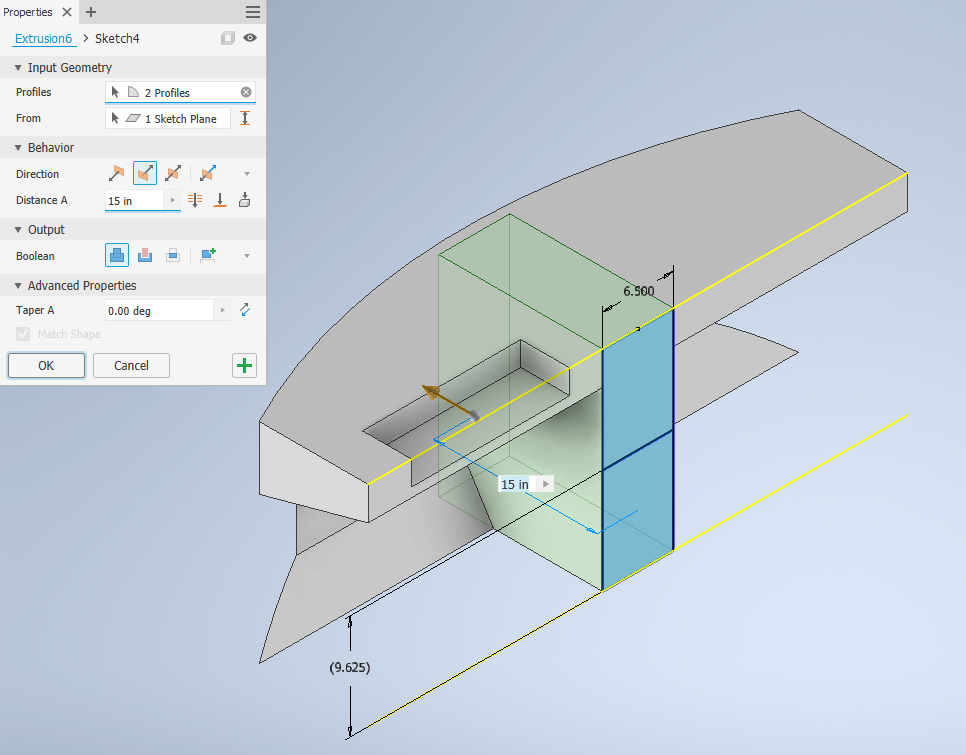Screen dimensions: 966x755
Task: Select the Symmetric direction icon
Action: point(173,174)
